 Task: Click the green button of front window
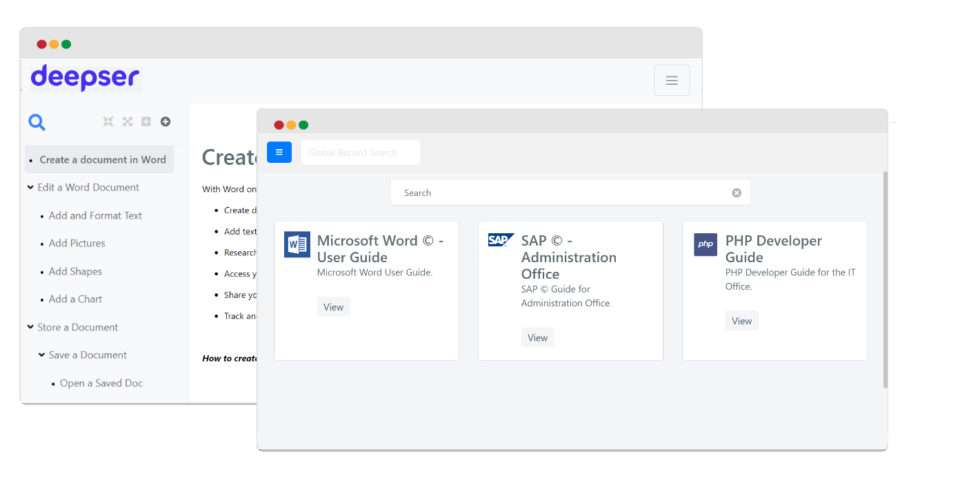[x=303, y=124]
